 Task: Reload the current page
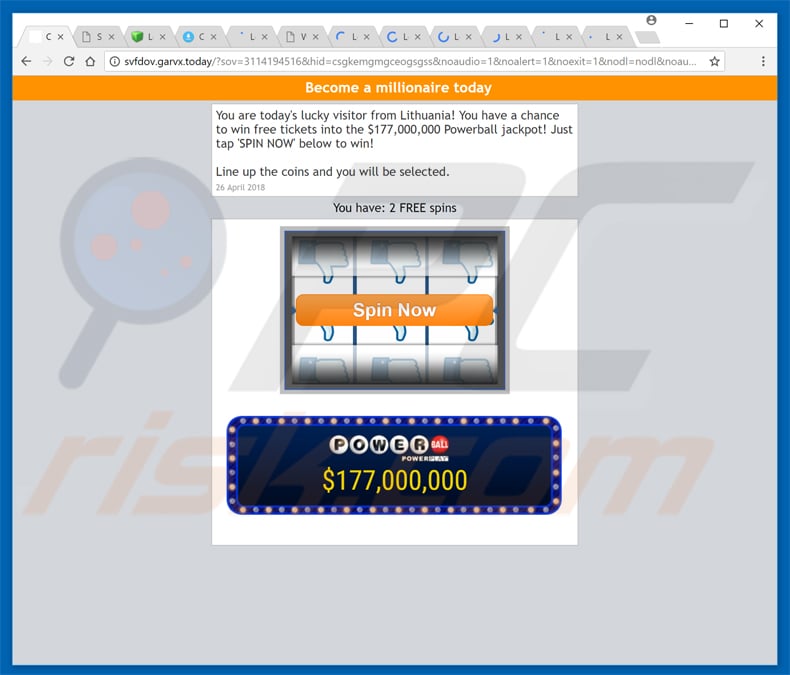coord(69,61)
